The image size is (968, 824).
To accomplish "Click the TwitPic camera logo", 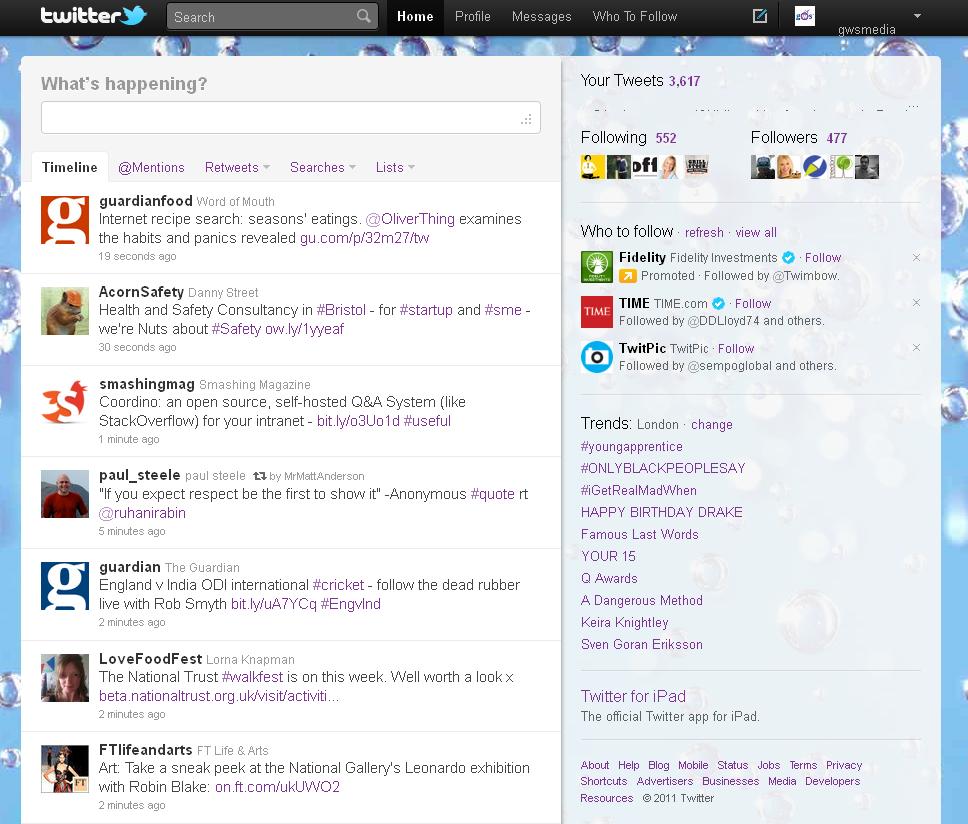I will pos(597,357).
